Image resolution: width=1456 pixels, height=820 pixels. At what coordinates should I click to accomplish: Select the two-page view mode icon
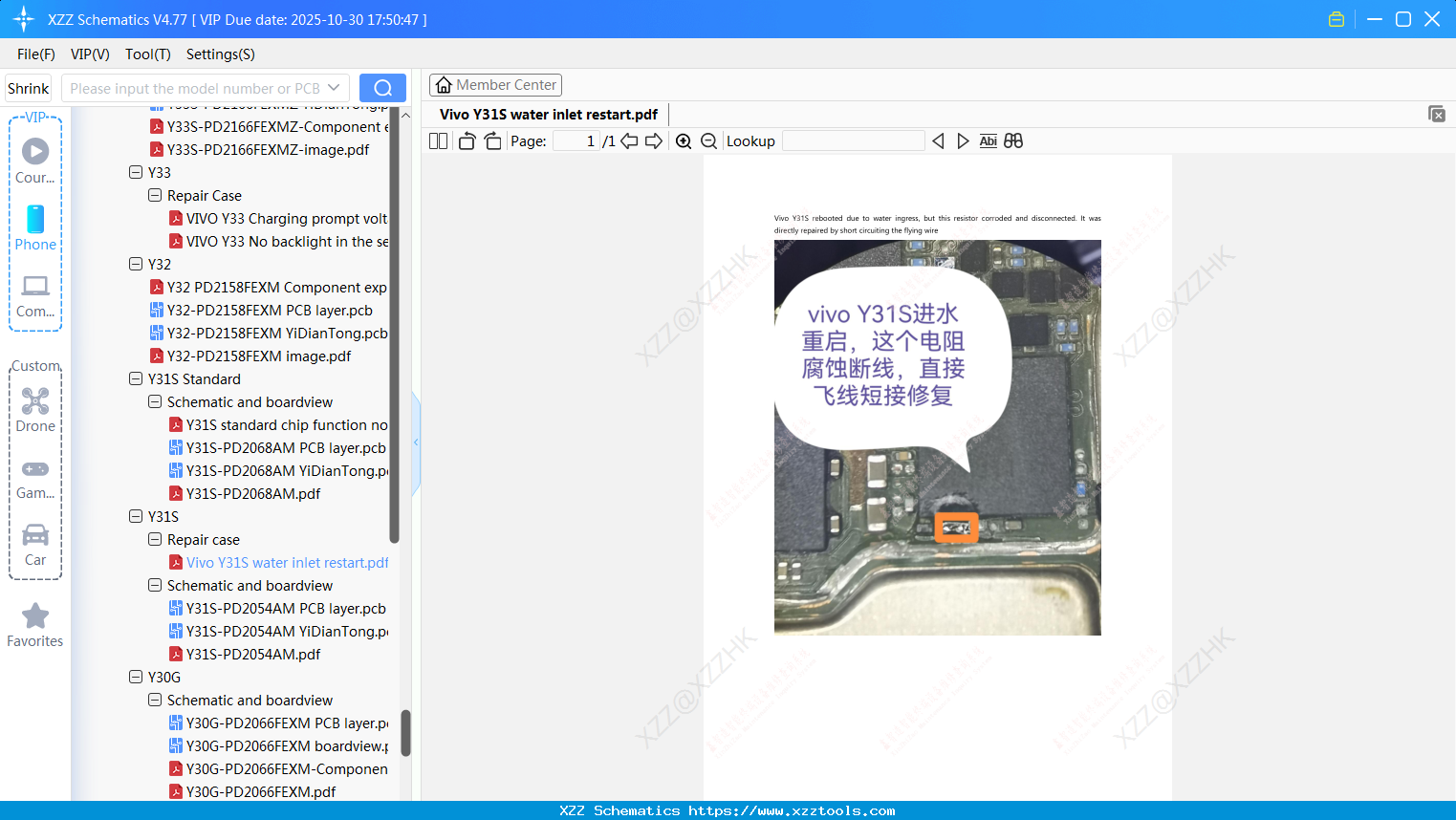437,140
